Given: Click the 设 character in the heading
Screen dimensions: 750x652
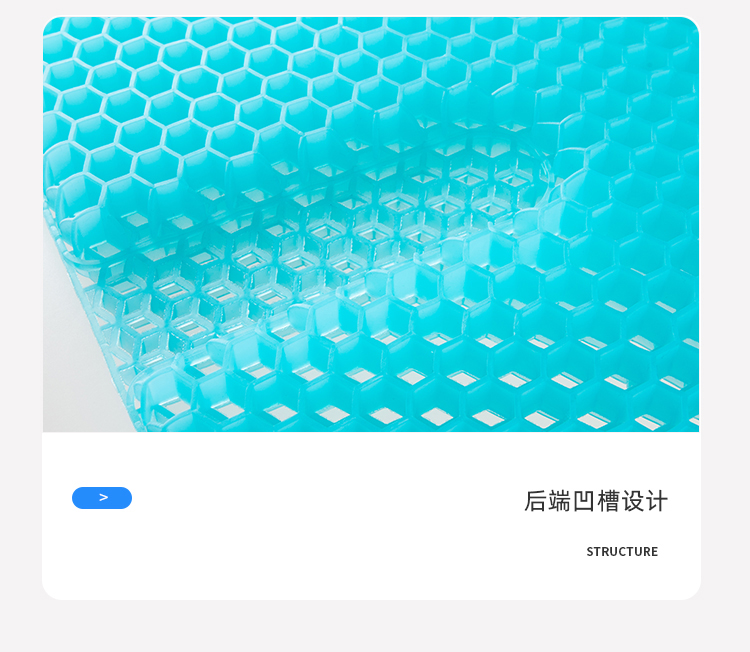Looking at the screenshot, I should click(632, 501).
